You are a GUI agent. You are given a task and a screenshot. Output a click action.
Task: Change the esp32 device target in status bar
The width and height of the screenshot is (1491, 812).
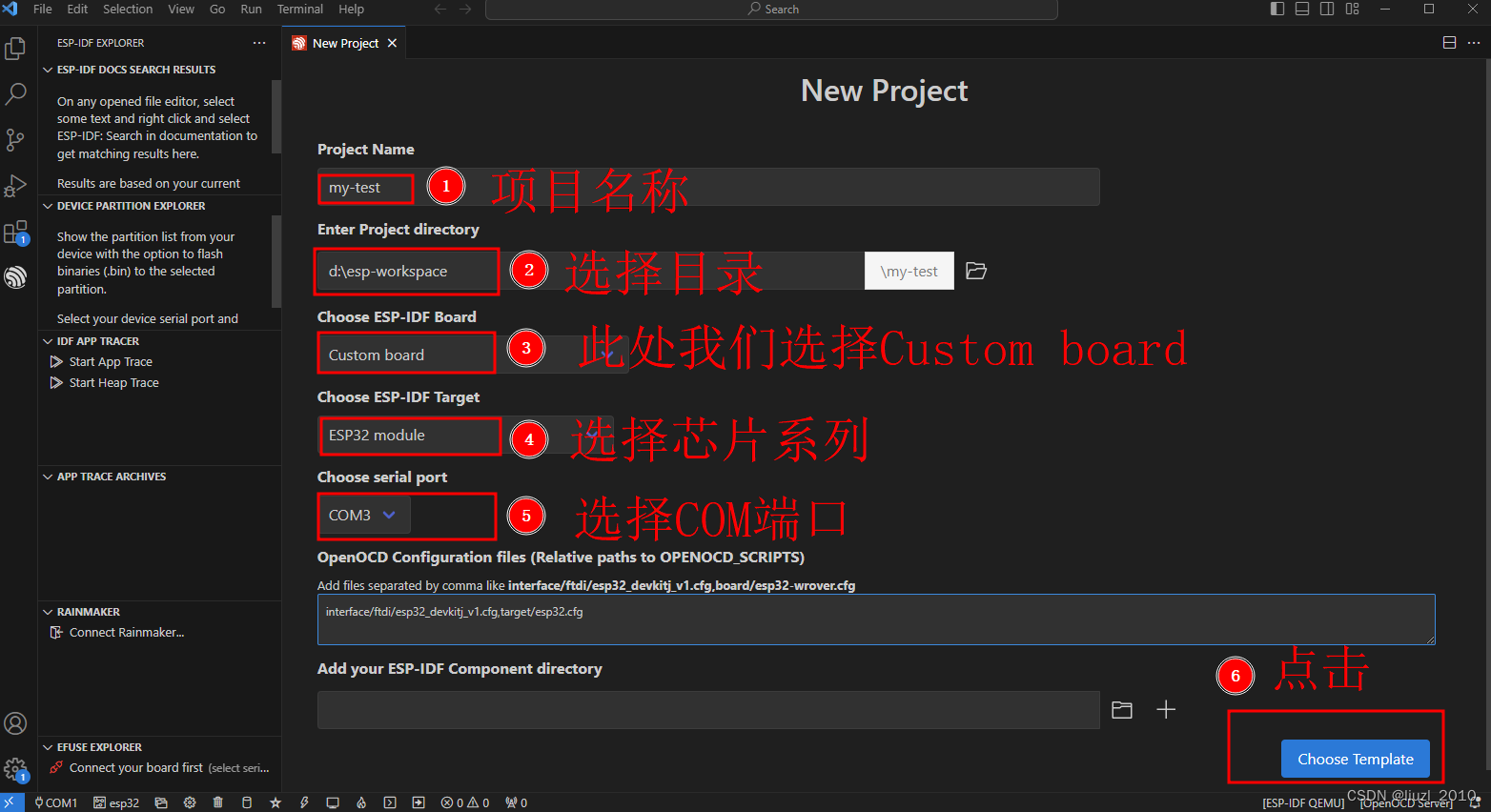coord(116,802)
